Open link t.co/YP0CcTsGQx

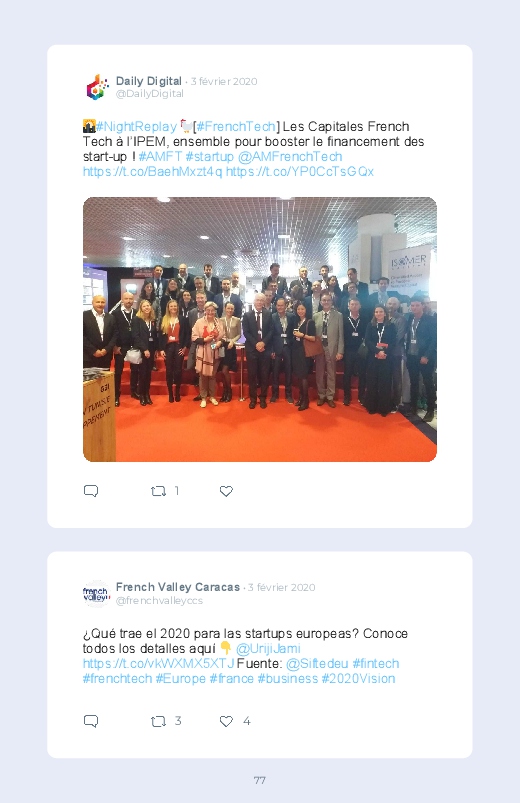(300, 172)
